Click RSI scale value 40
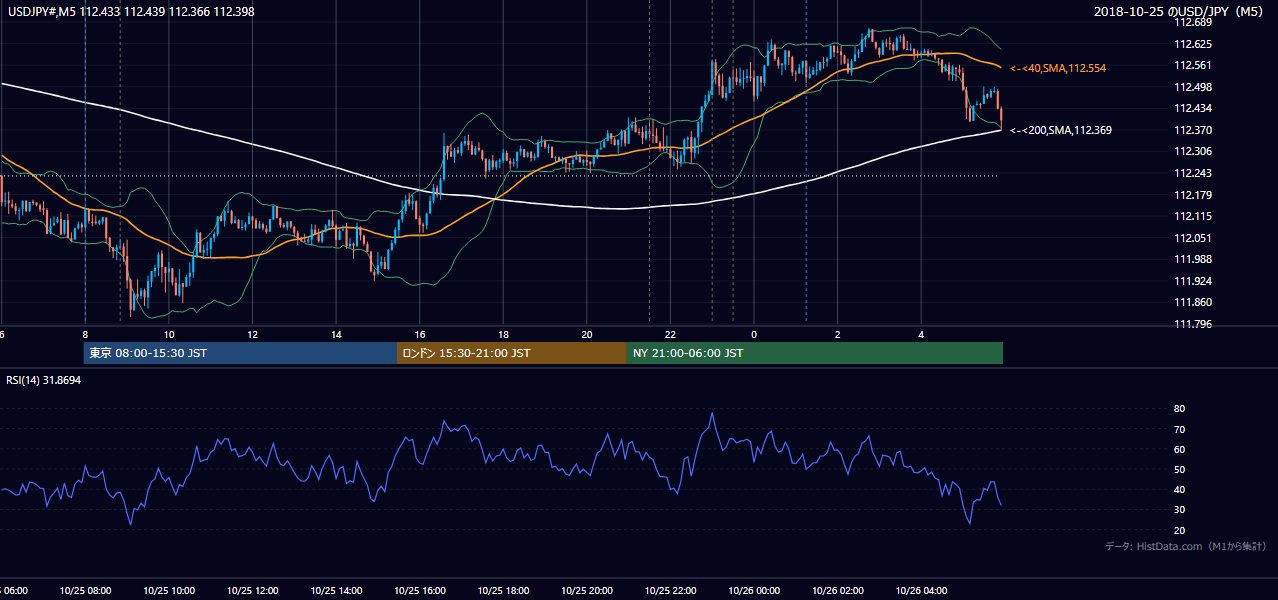 tap(1179, 489)
